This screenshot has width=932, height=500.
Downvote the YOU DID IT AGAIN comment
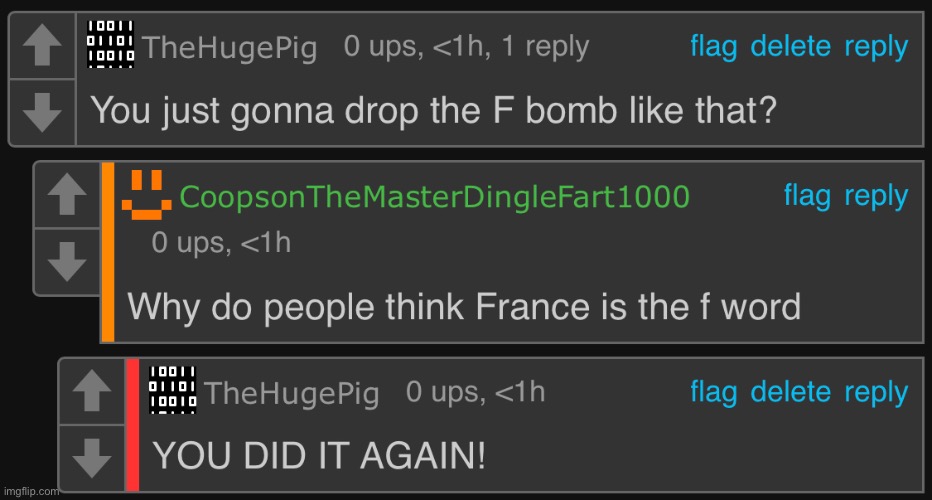[92, 458]
